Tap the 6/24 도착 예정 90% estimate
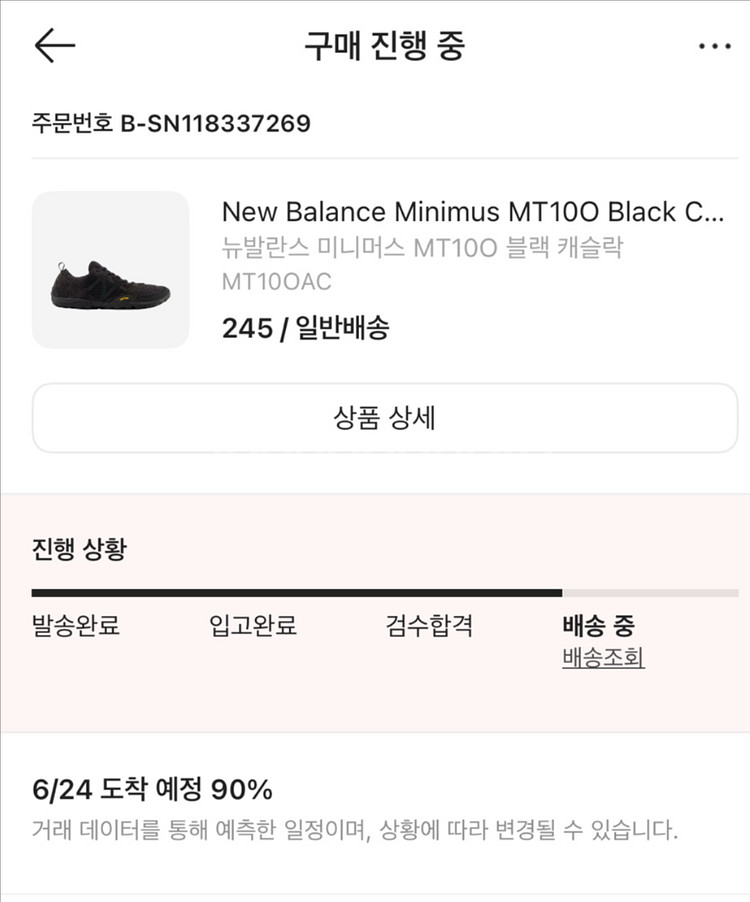The width and height of the screenshot is (750, 902). pos(152,789)
